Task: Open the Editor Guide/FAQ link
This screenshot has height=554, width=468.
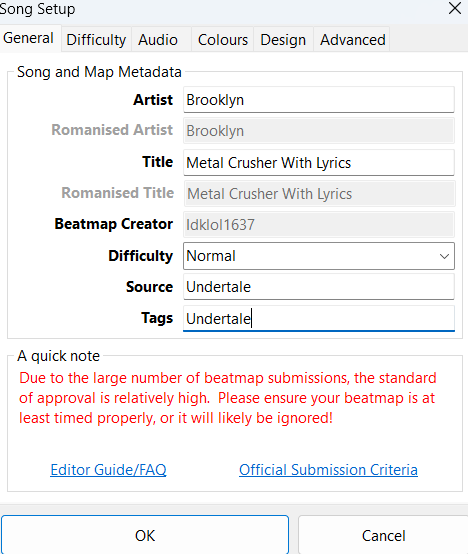Action: pyautogui.click(x=108, y=470)
